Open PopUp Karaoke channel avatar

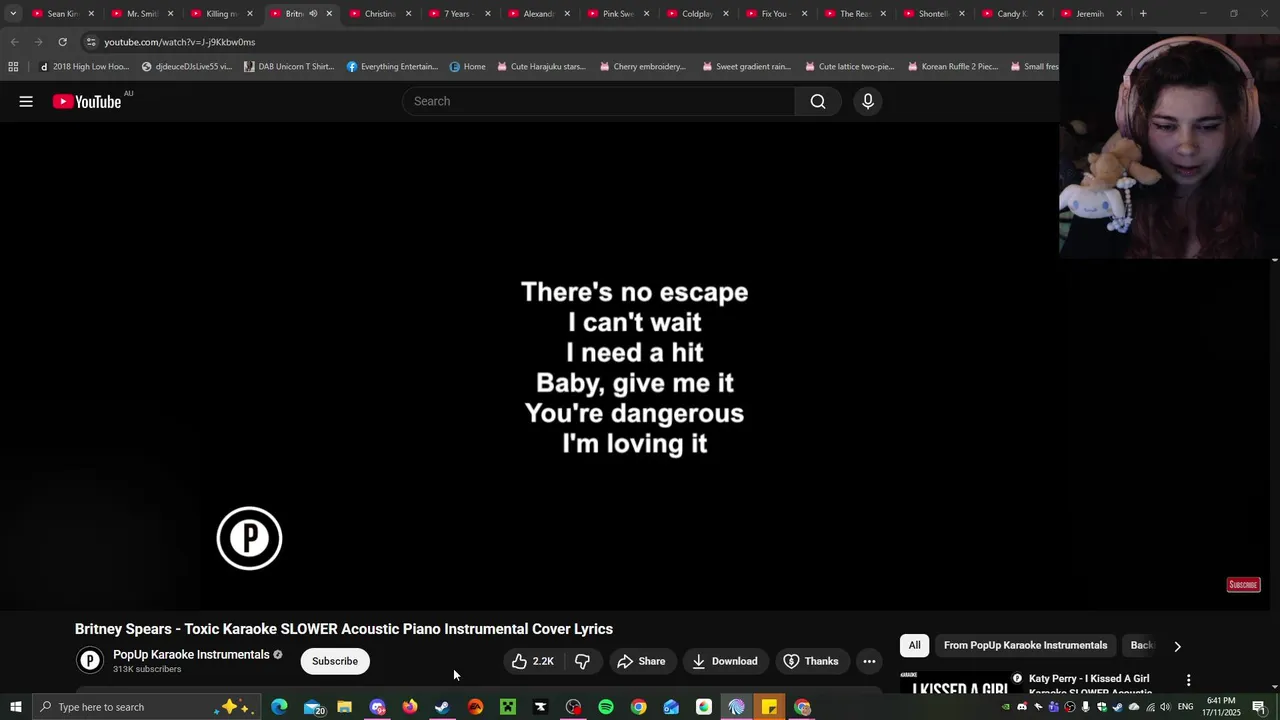(x=90, y=660)
